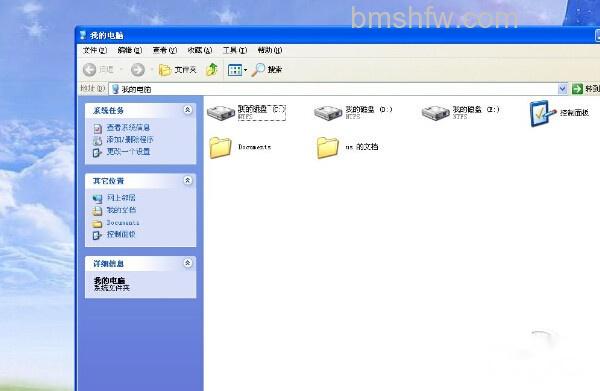Open the Views icon dropdown
The height and width of the screenshot is (391, 600).
[x=237, y=70]
